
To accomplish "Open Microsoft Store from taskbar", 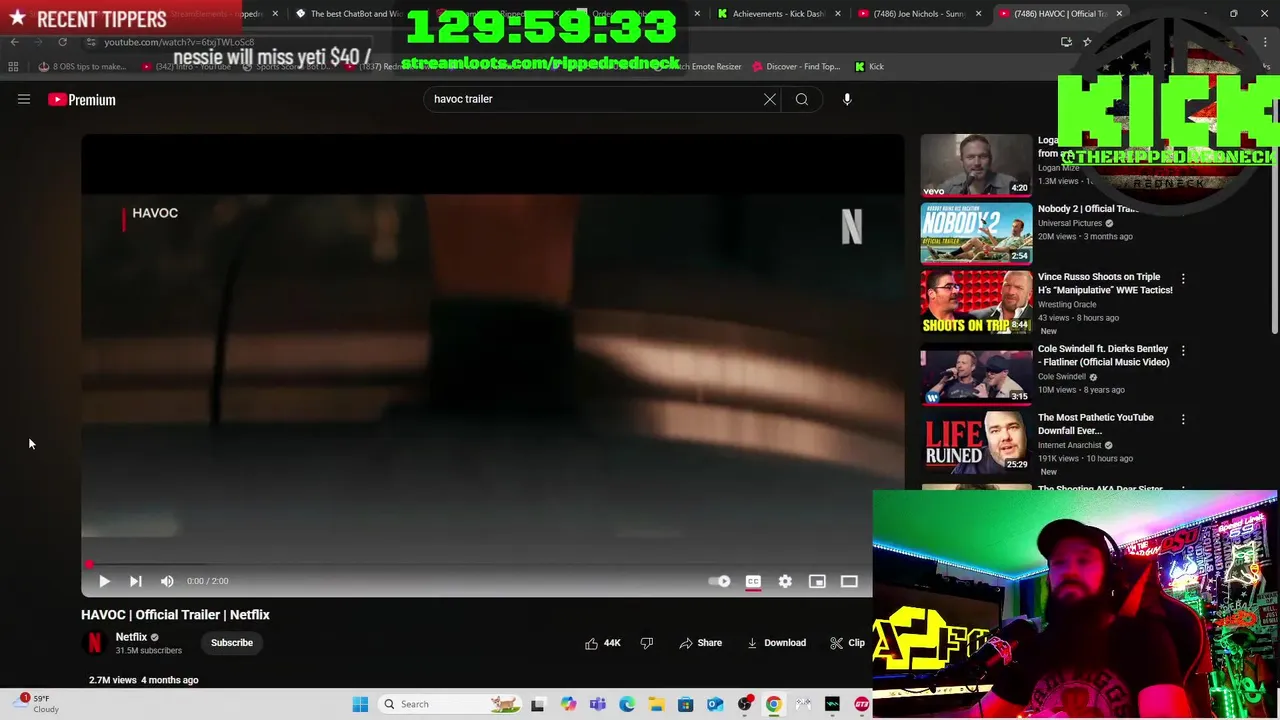I will (686, 704).
